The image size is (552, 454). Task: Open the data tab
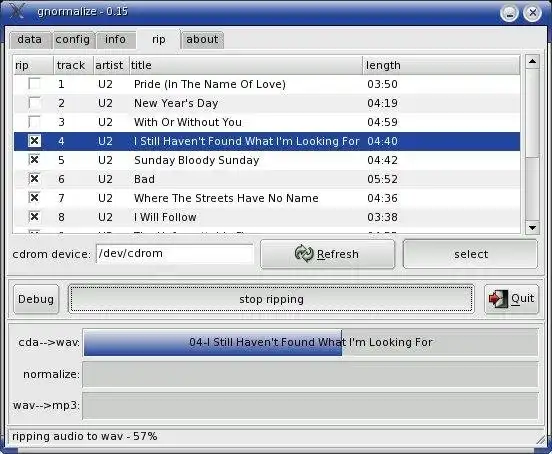[30, 39]
